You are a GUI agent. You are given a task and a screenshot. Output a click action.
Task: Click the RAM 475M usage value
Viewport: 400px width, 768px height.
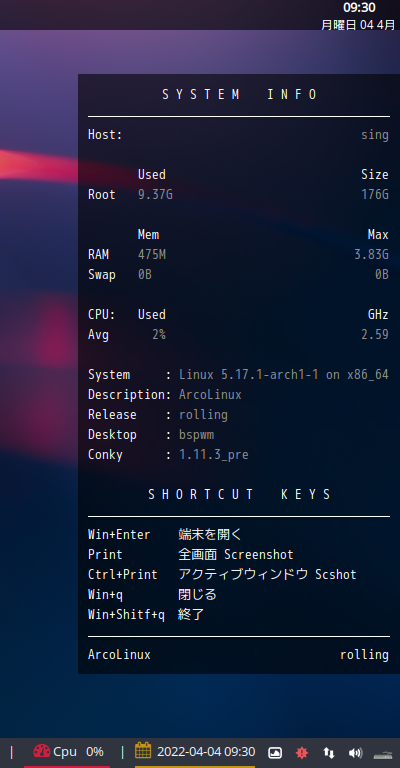tap(152, 255)
